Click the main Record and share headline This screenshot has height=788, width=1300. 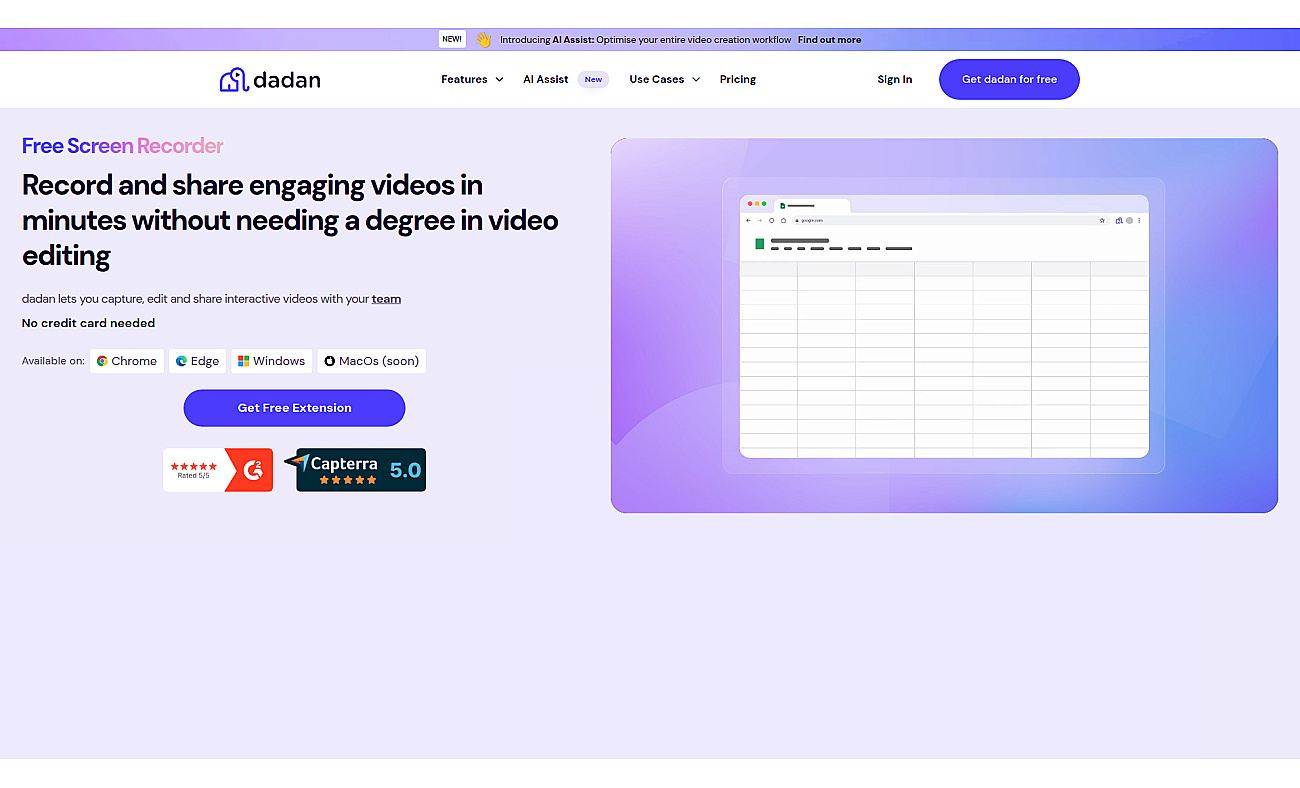290,220
